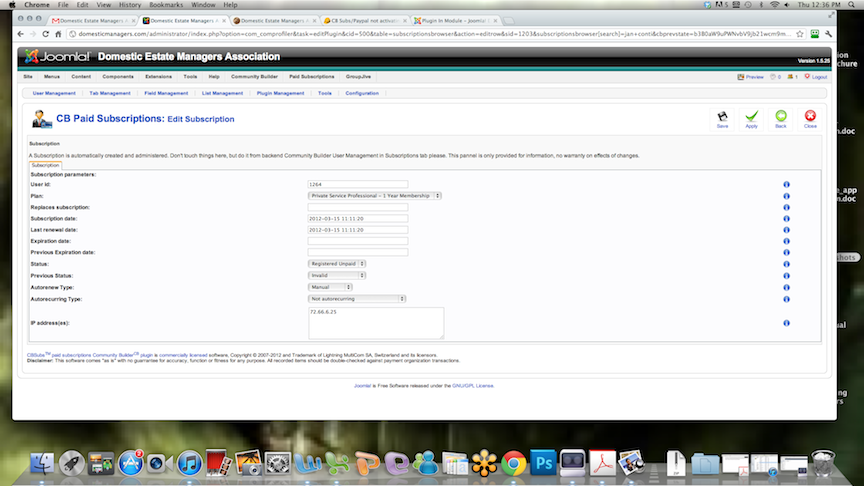This screenshot has height=486, width=864.
Task: Open the Community Builder menu
Action: pyautogui.click(x=254, y=77)
